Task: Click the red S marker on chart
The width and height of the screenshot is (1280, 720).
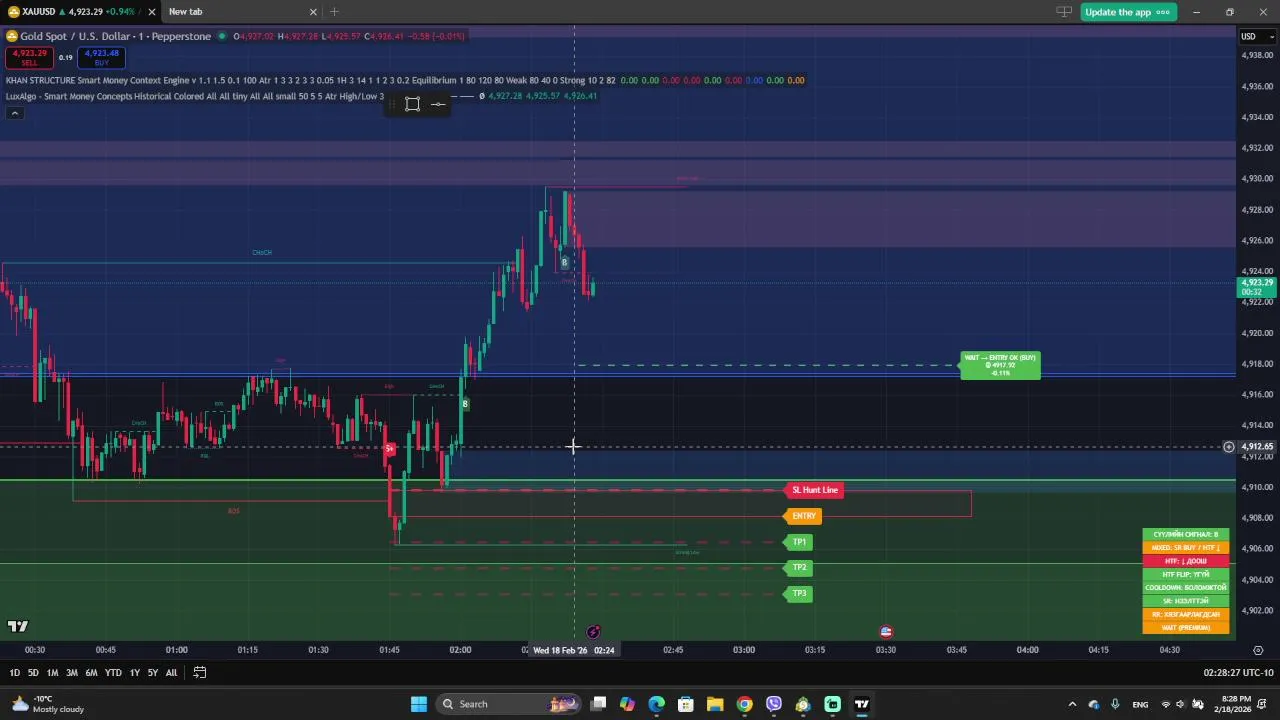Action: (389, 449)
